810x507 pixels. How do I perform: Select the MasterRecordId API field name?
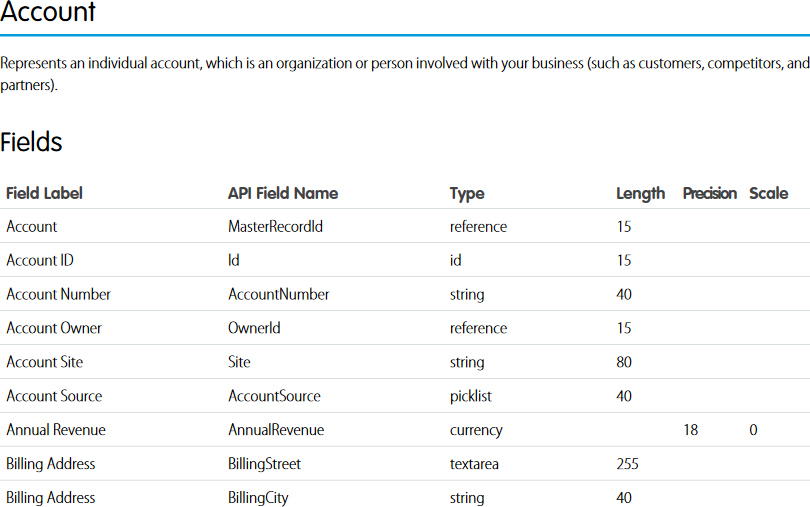point(275,227)
